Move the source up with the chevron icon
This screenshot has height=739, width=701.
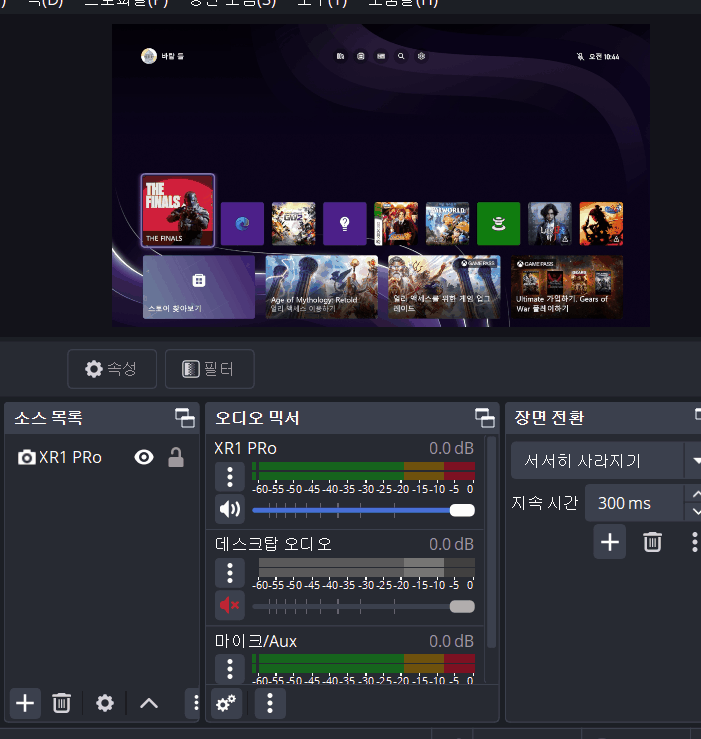point(149,703)
